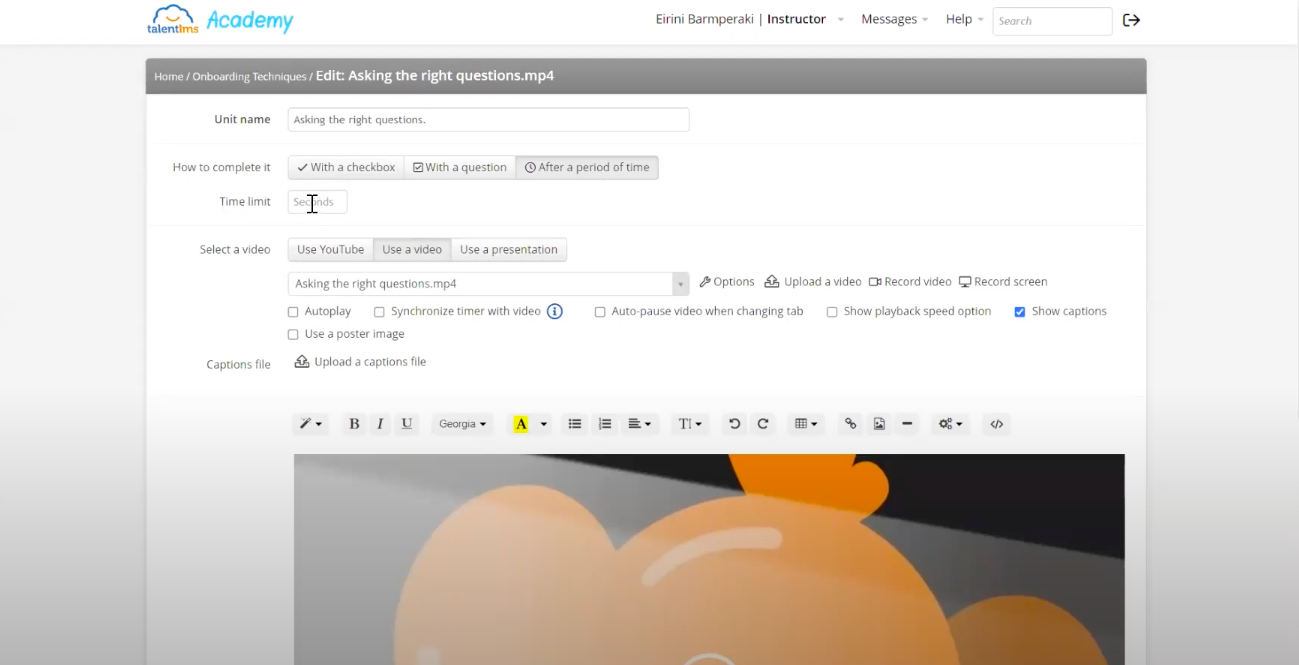Insert an ordered numbered list

pos(604,424)
